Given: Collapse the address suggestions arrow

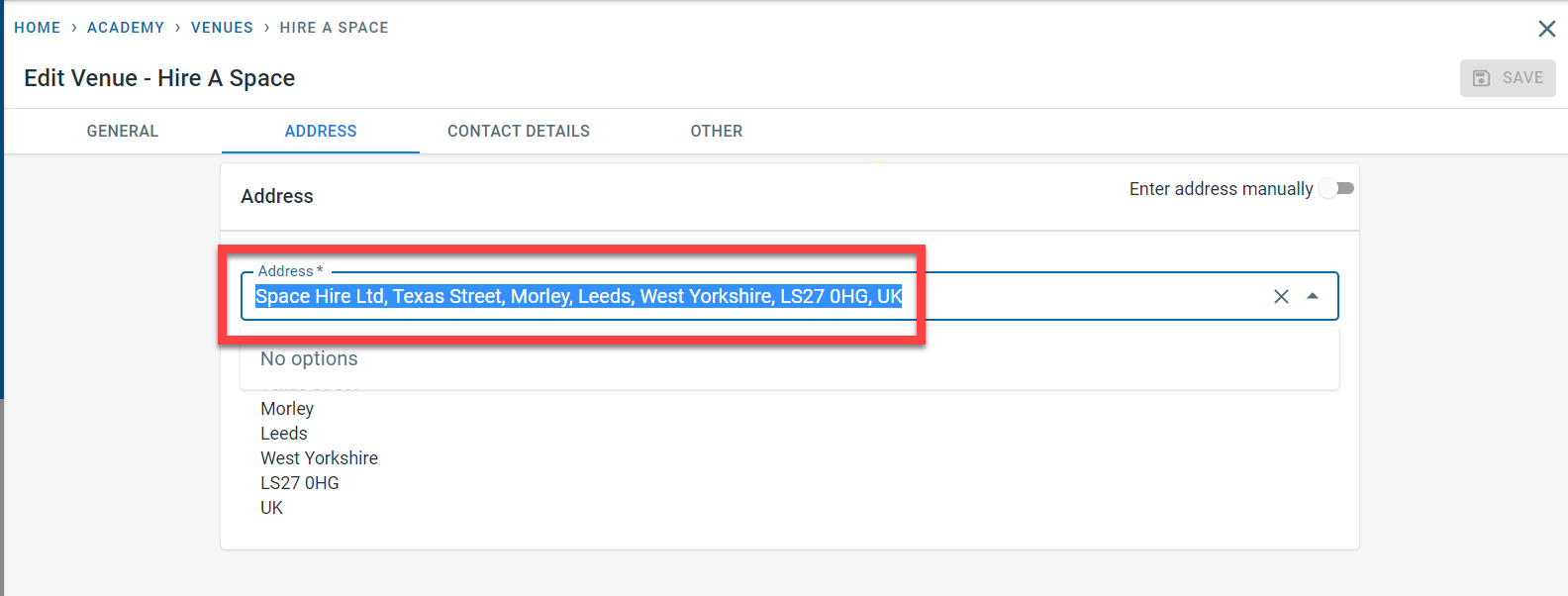Looking at the screenshot, I should point(1313,297).
